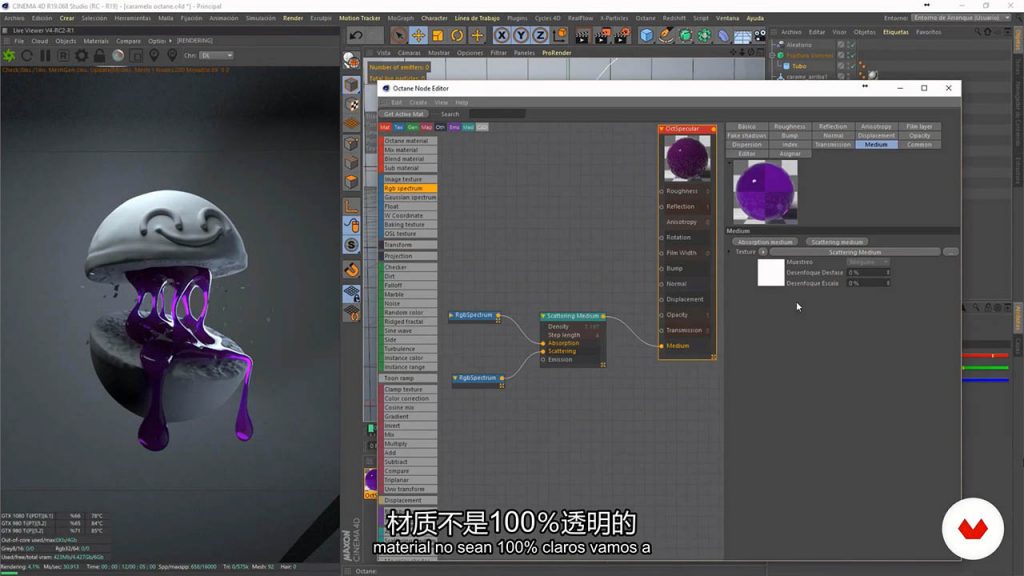Select the live selection arrow tool
1024x576 pixels.
point(398,35)
